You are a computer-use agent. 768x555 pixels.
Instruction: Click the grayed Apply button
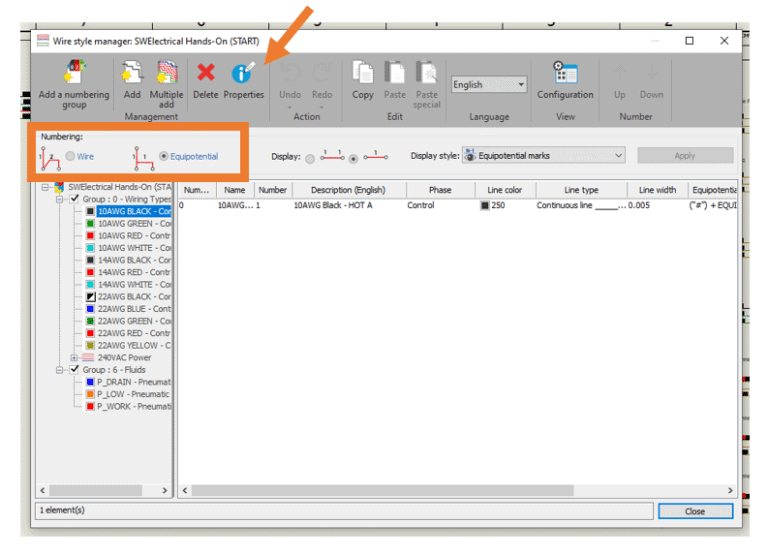click(x=685, y=155)
